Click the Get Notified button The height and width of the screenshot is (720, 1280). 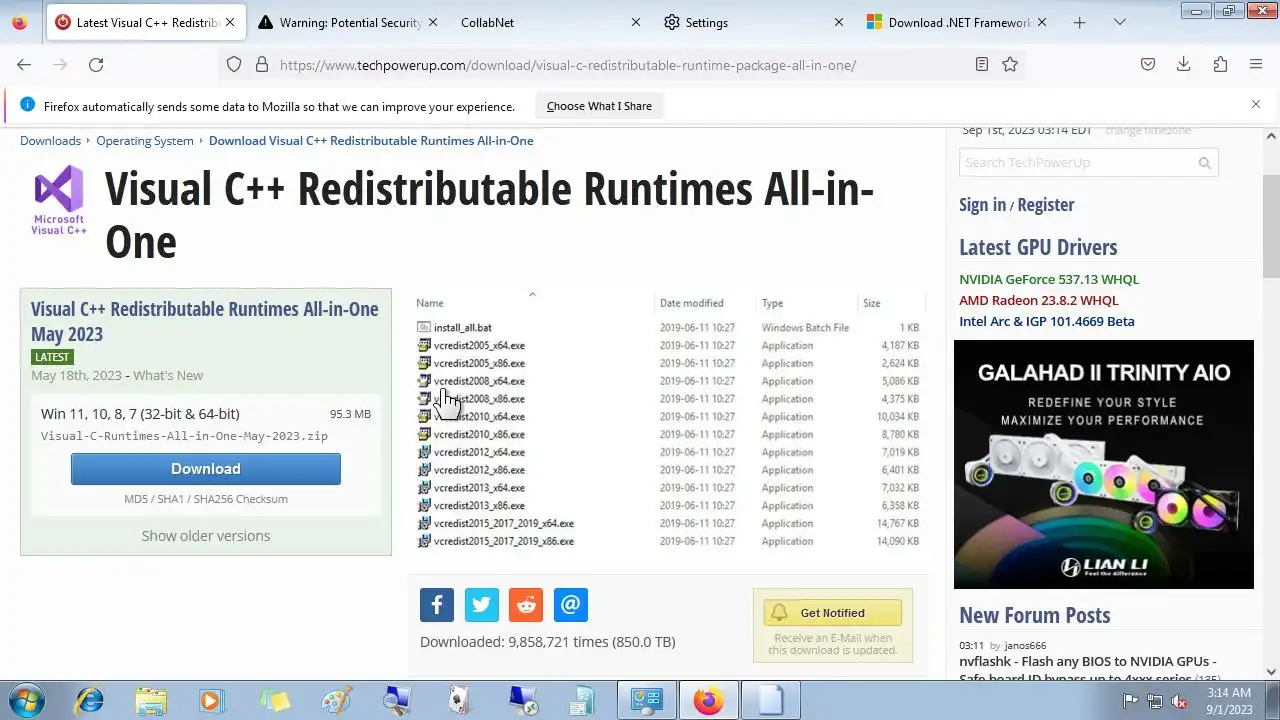point(832,613)
